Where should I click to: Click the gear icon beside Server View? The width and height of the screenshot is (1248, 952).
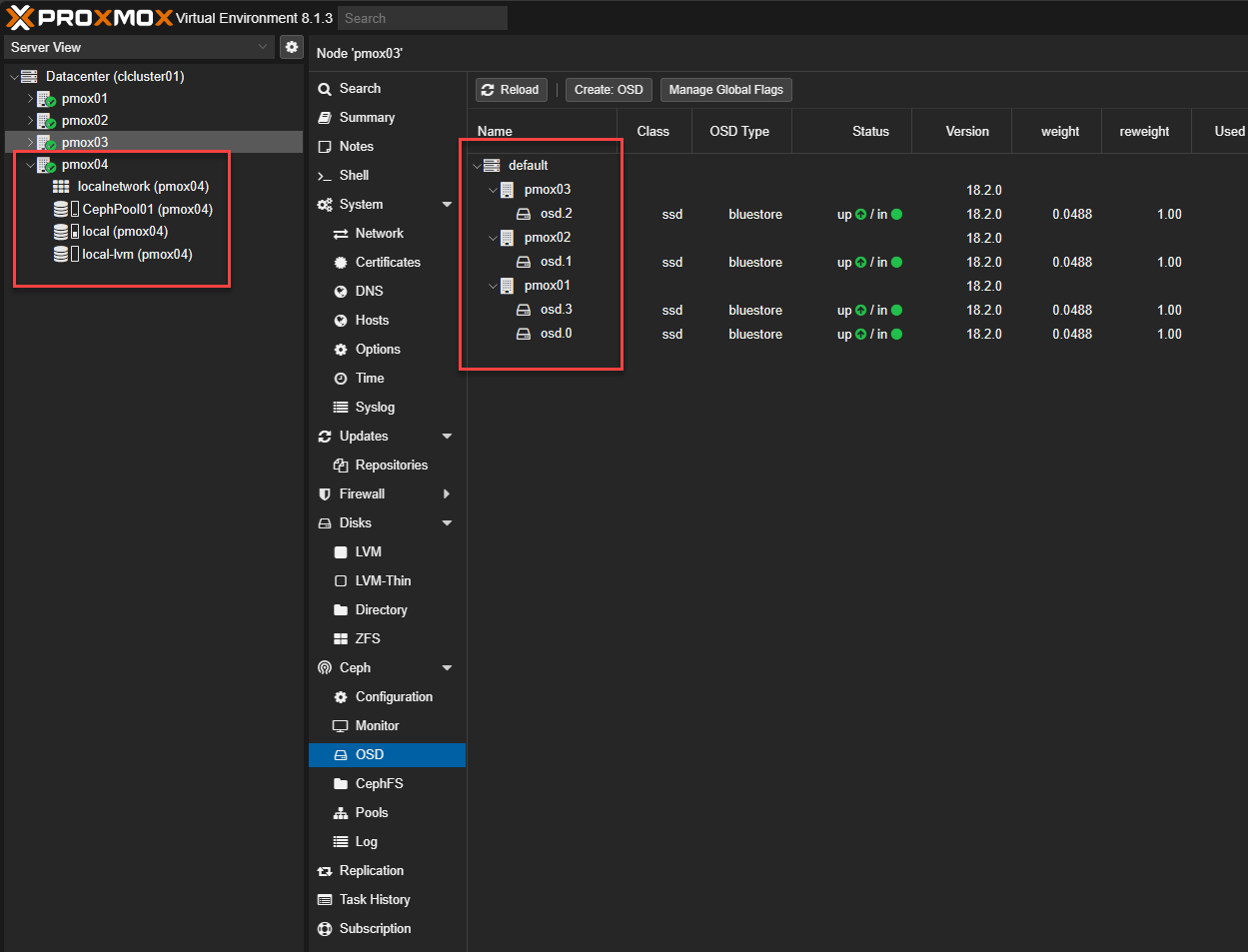(291, 47)
